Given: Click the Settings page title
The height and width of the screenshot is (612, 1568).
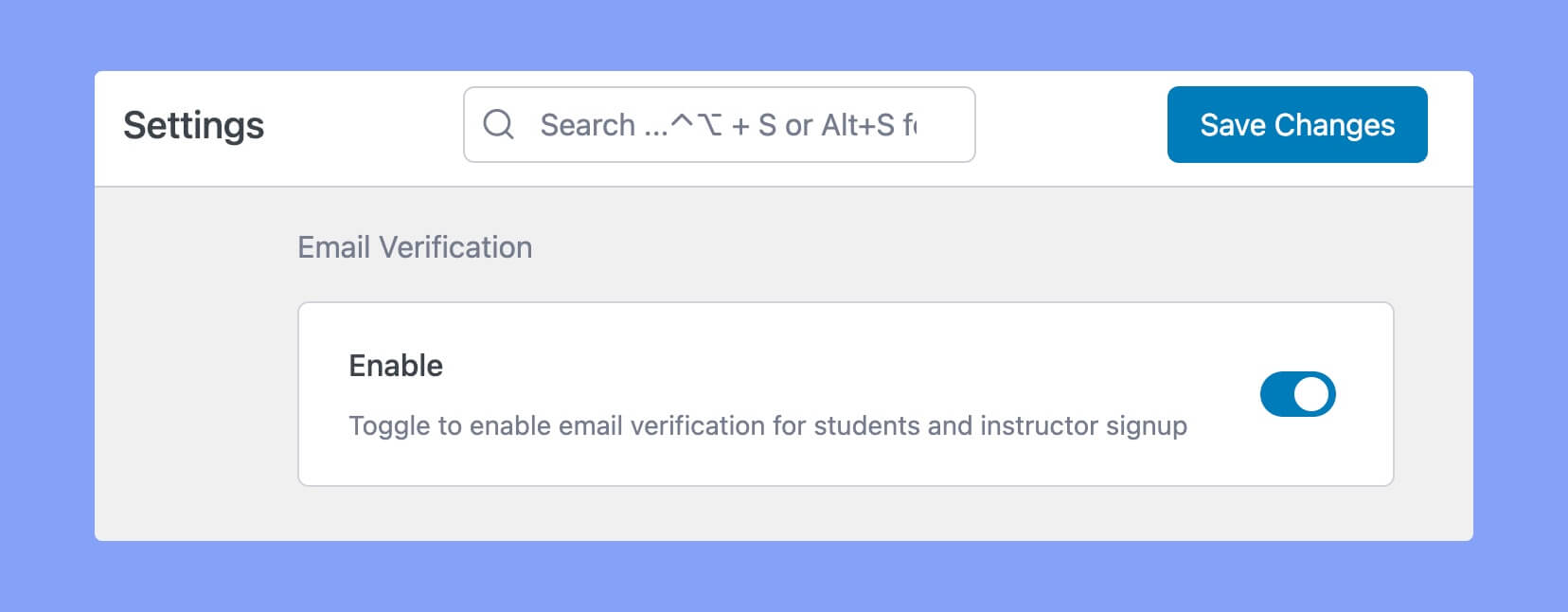Looking at the screenshot, I should coord(193,125).
